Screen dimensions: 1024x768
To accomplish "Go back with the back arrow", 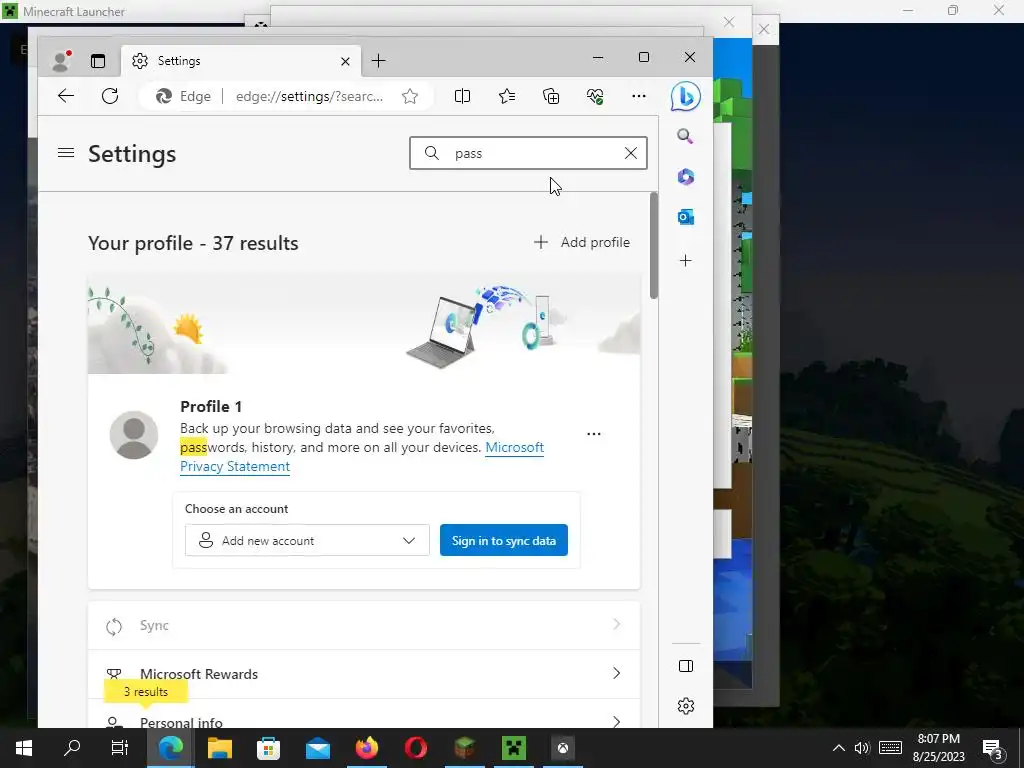I will pyautogui.click(x=66, y=96).
